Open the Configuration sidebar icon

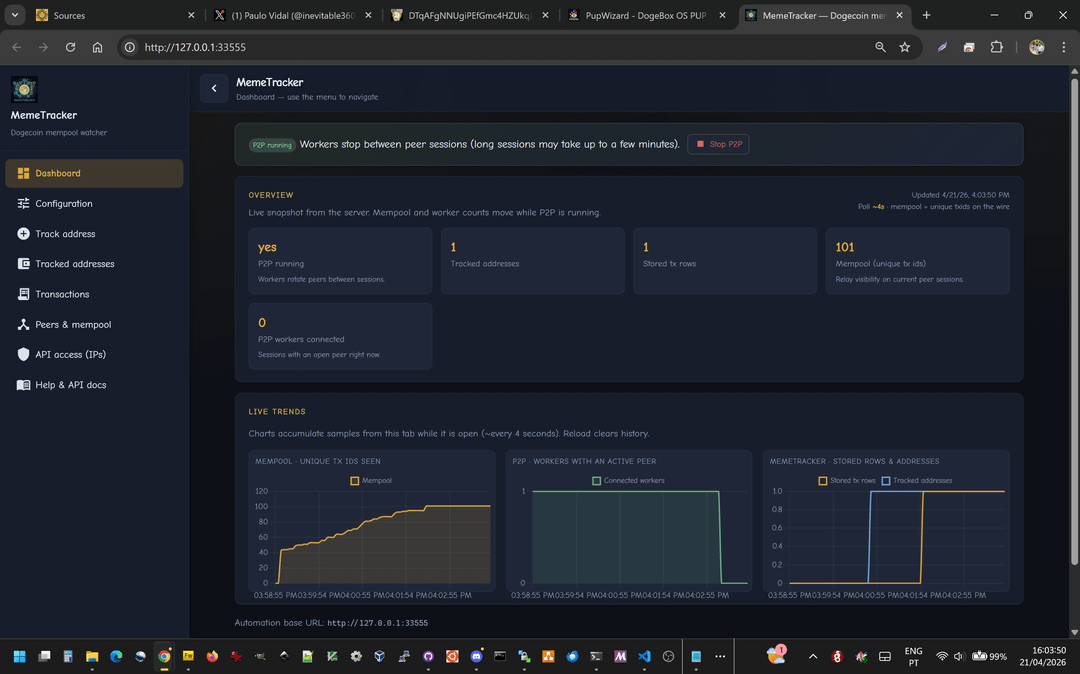click(x=24, y=204)
